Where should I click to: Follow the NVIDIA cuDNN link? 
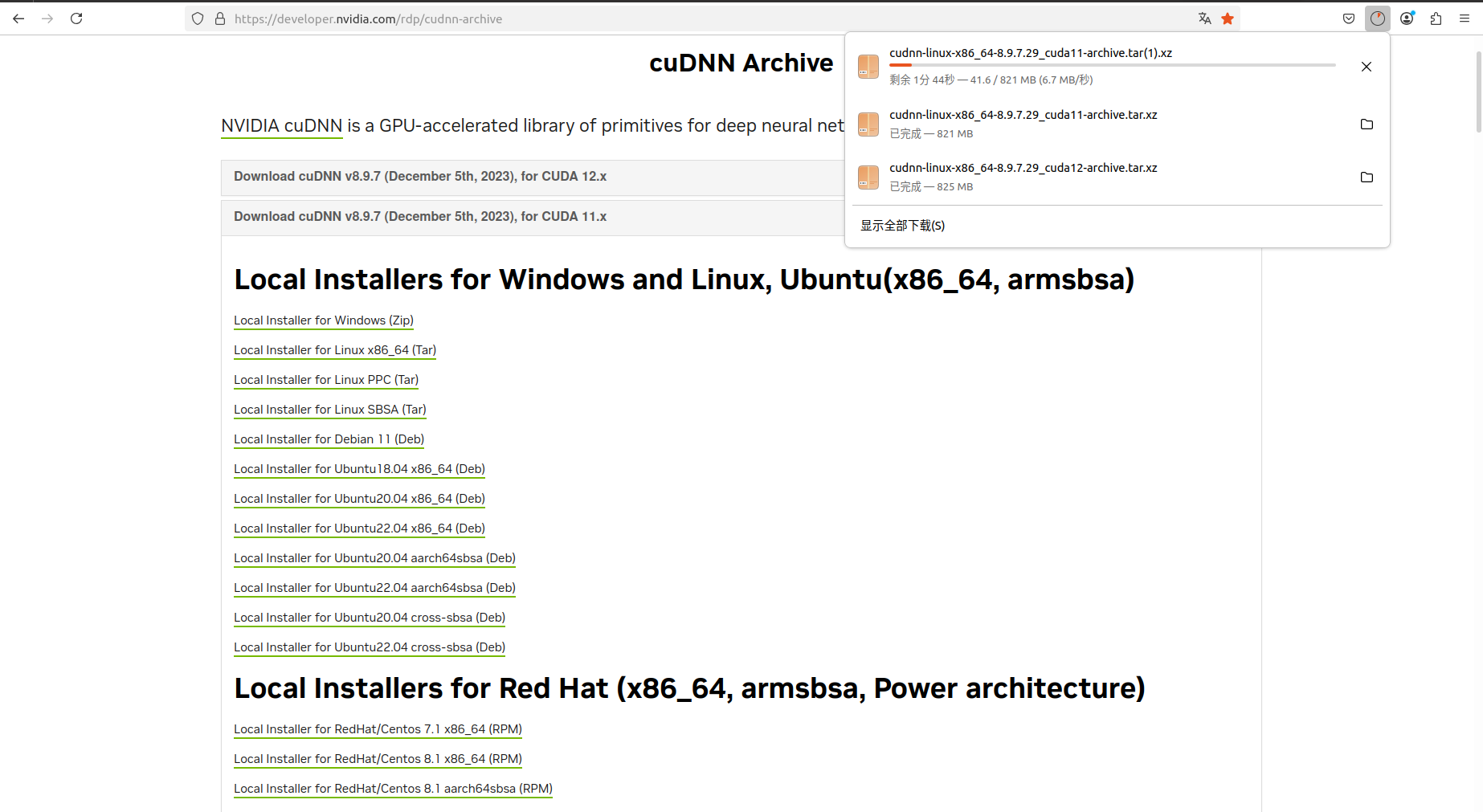[x=282, y=126]
